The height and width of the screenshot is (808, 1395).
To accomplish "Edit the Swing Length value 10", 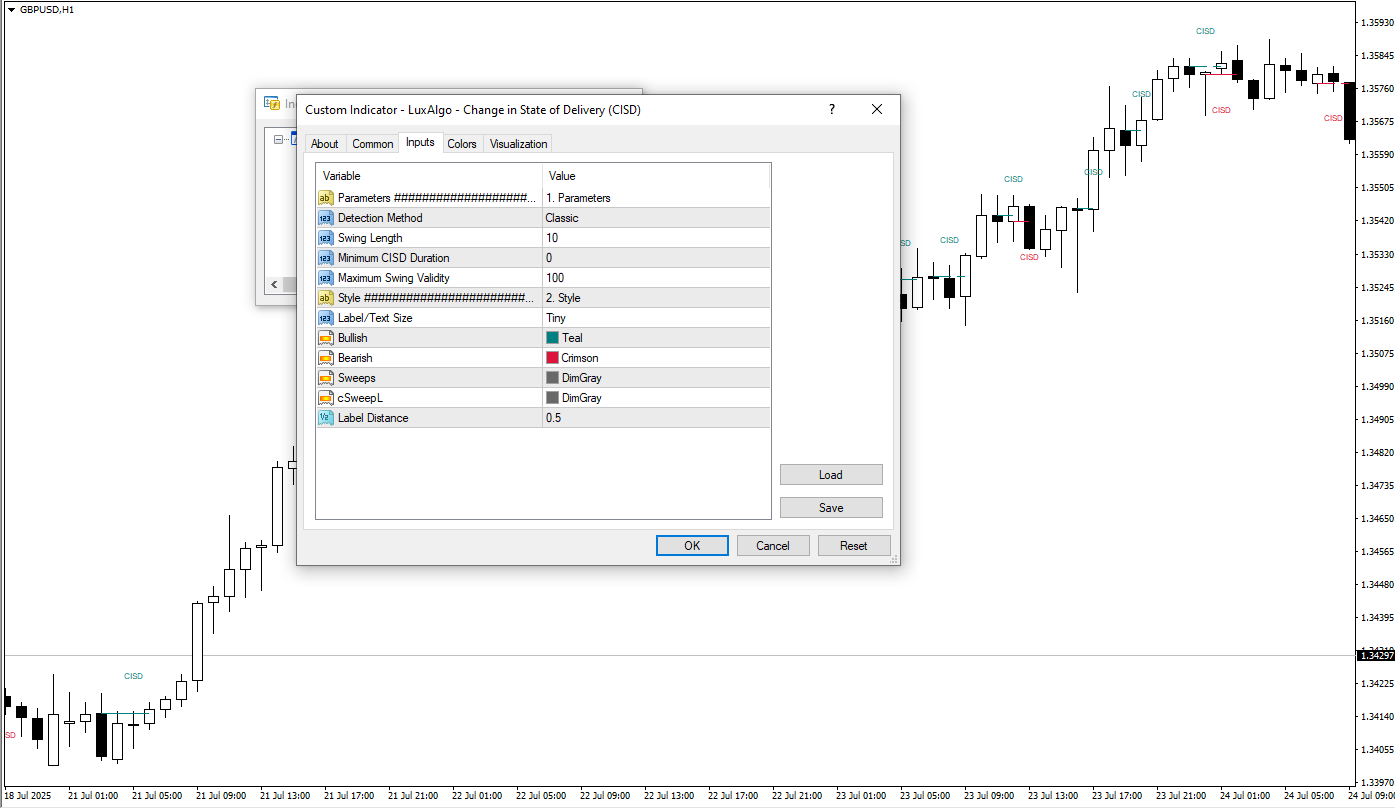I will pos(656,238).
